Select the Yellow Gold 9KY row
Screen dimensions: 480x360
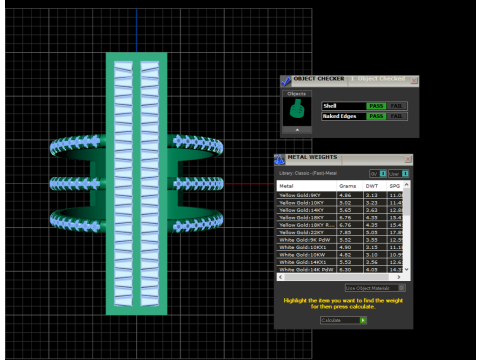(340, 195)
